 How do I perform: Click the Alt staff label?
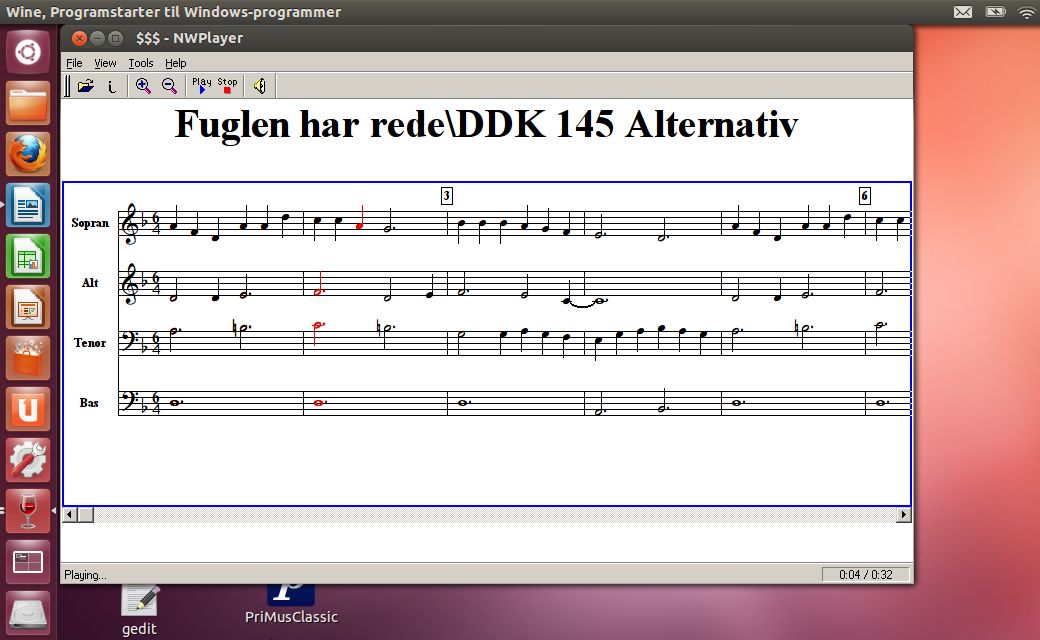(90, 283)
